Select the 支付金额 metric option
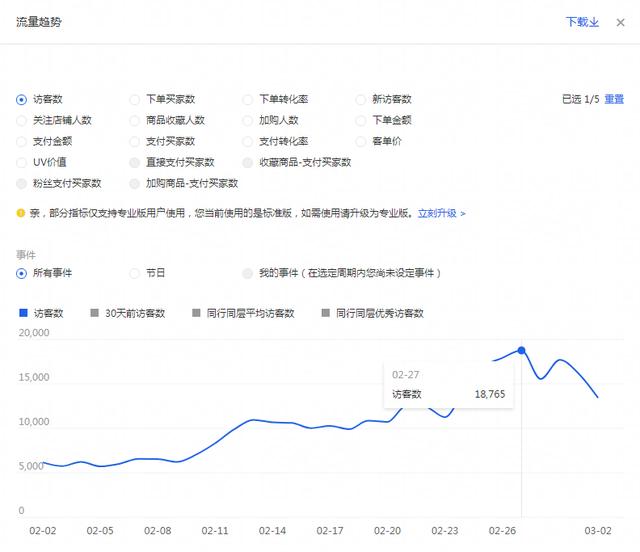640x552 pixels. 21,142
